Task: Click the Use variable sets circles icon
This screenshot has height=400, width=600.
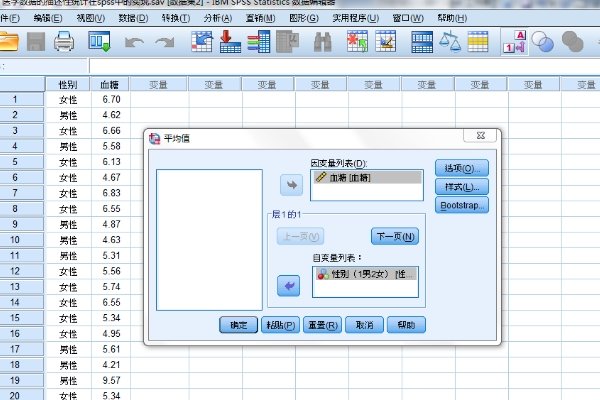Action: tap(543, 41)
